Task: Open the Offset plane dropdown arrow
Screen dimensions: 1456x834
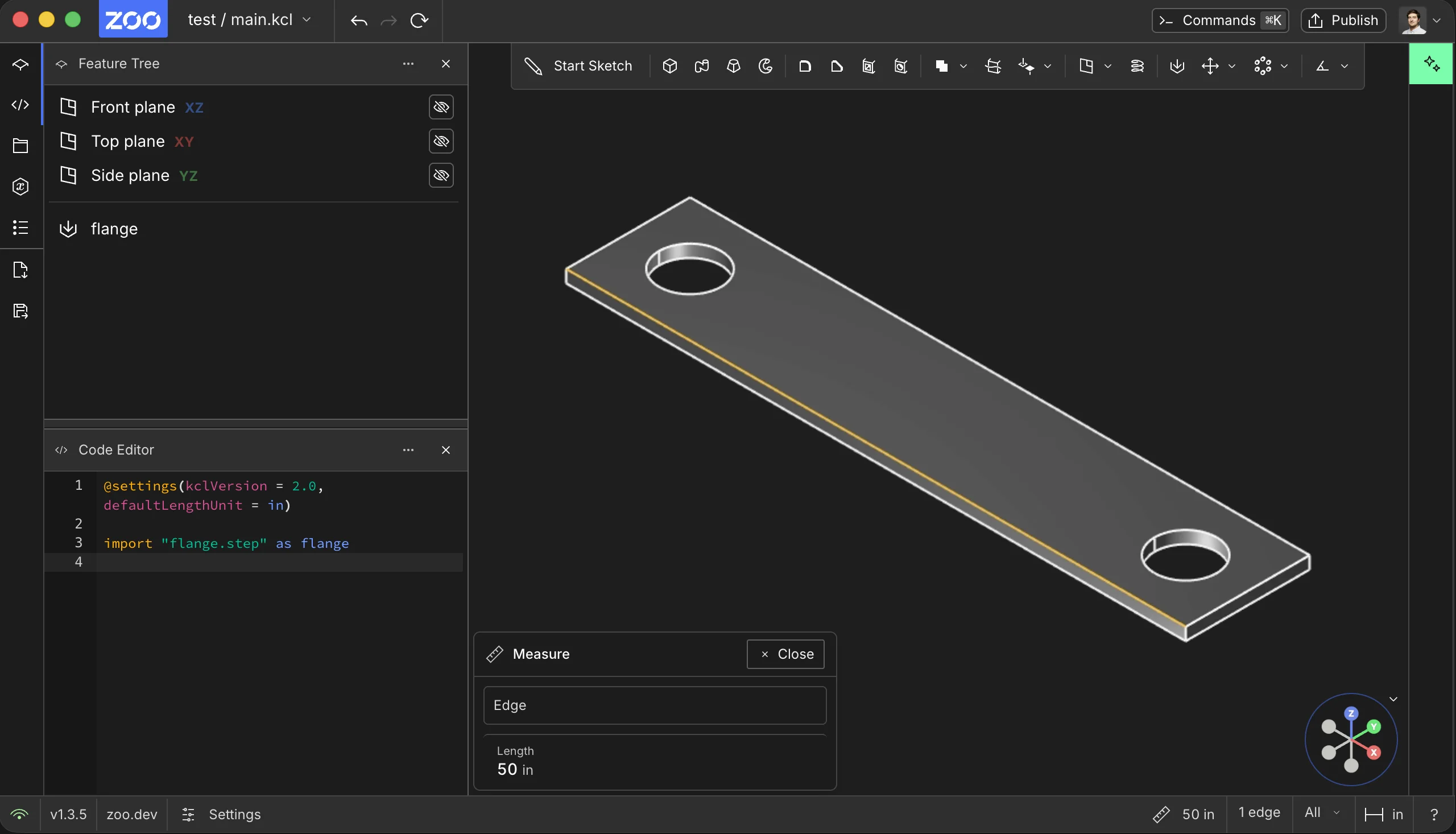Action: (x=1107, y=67)
